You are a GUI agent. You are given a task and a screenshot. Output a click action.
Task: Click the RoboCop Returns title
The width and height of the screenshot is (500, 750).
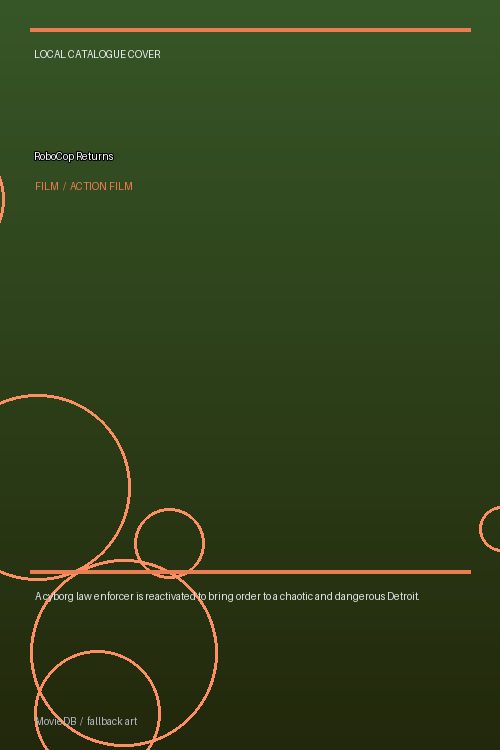point(74,156)
